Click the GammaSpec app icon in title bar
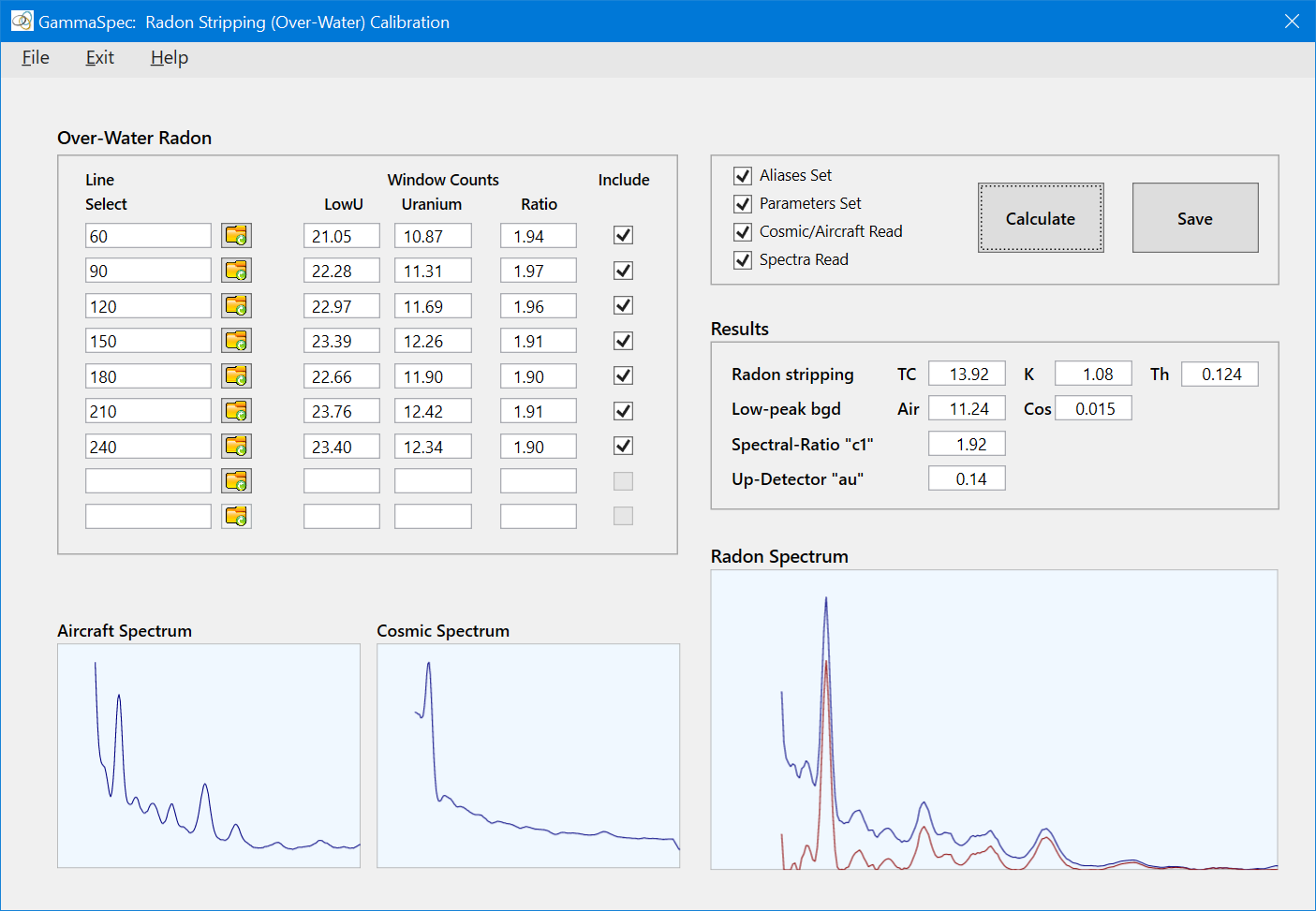The height and width of the screenshot is (911, 1316). pos(22,22)
